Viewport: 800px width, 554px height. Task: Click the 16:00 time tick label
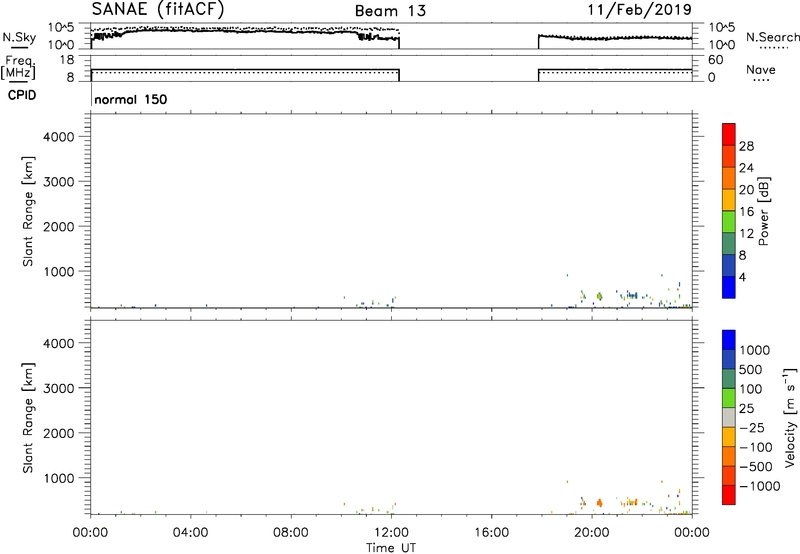pyautogui.click(x=491, y=533)
